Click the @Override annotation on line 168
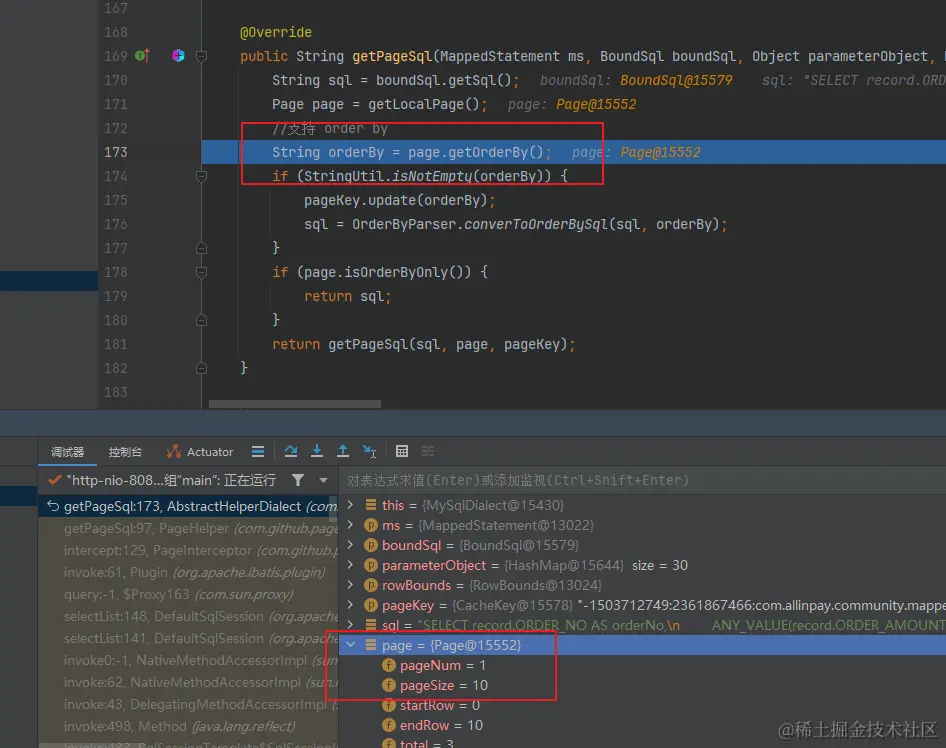 click(x=276, y=32)
